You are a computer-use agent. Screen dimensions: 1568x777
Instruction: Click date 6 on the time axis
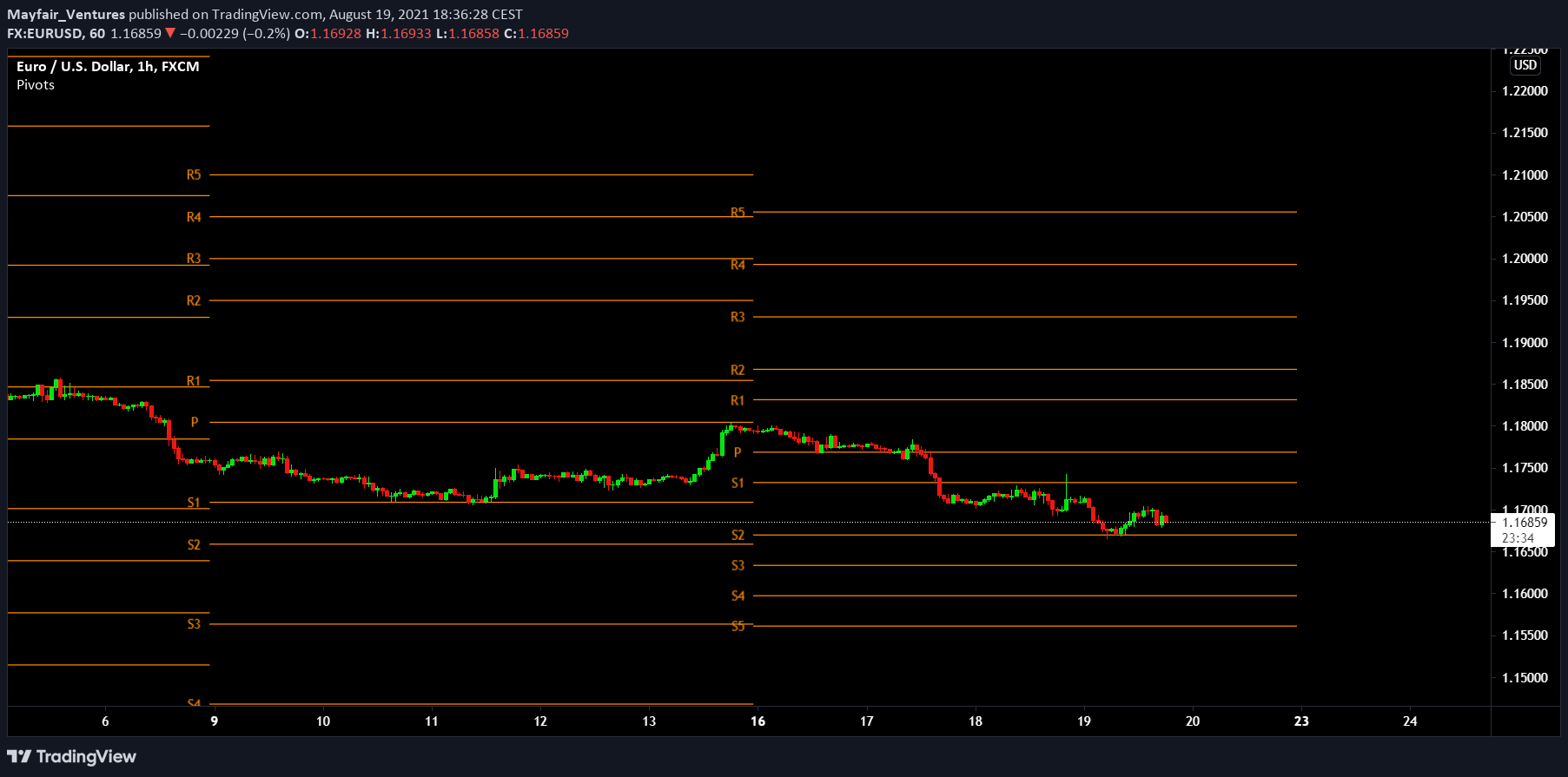tap(106, 721)
